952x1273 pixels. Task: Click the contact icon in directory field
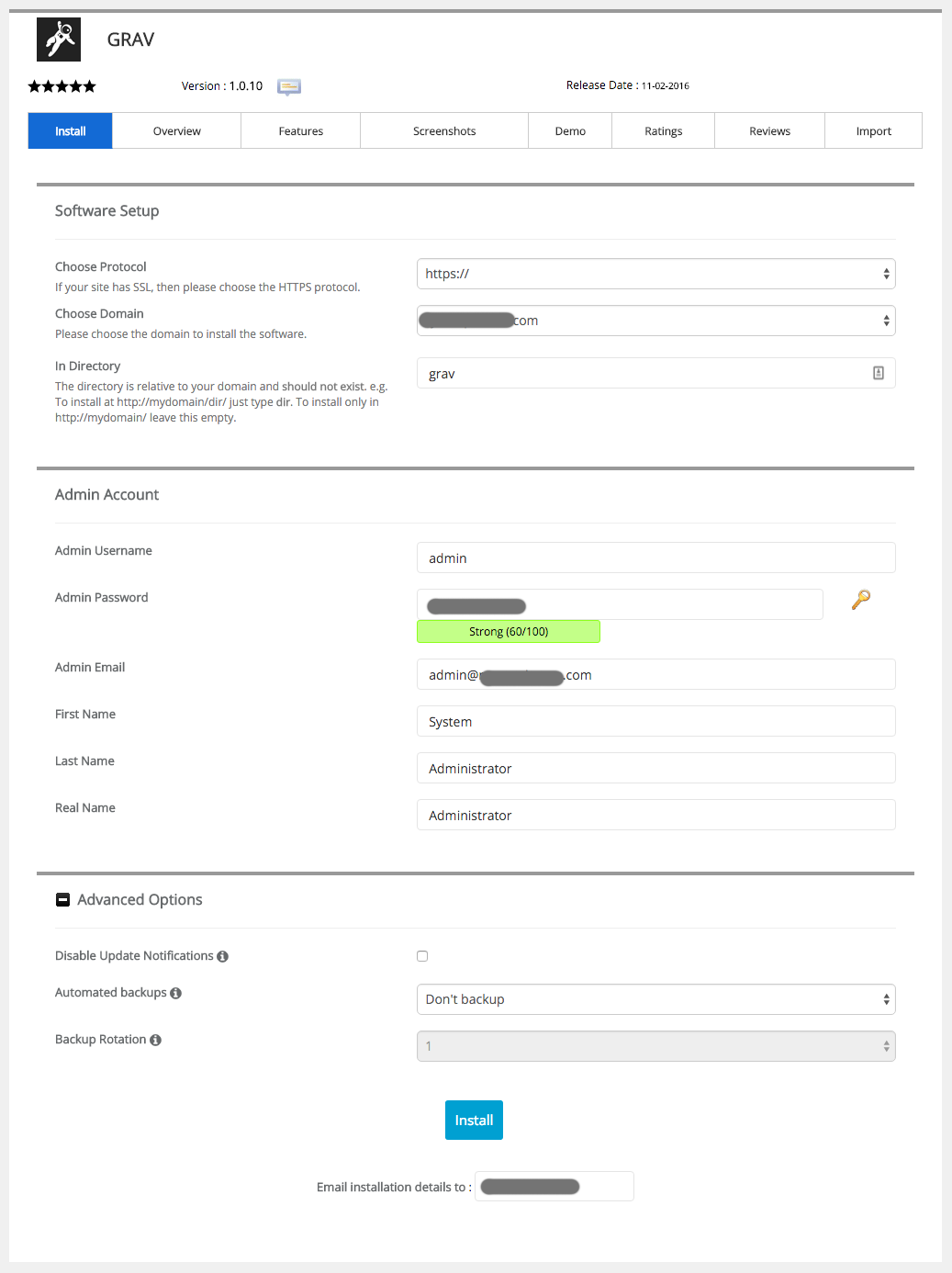(x=878, y=373)
